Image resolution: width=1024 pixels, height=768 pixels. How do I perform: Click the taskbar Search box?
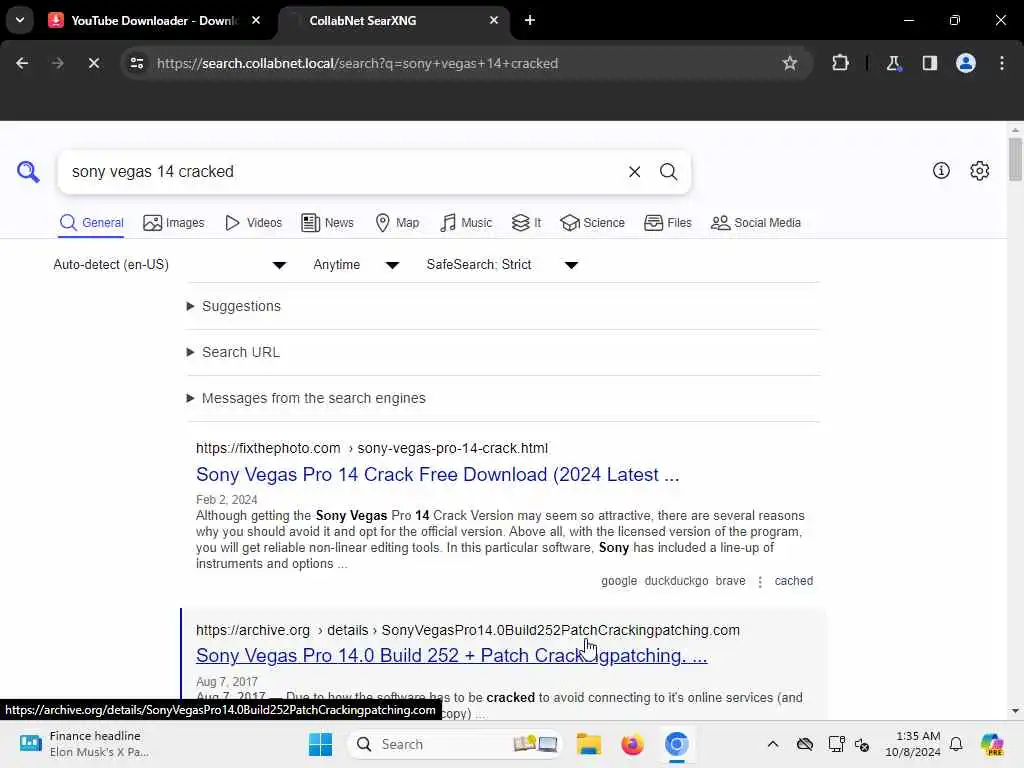(x=455, y=744)
